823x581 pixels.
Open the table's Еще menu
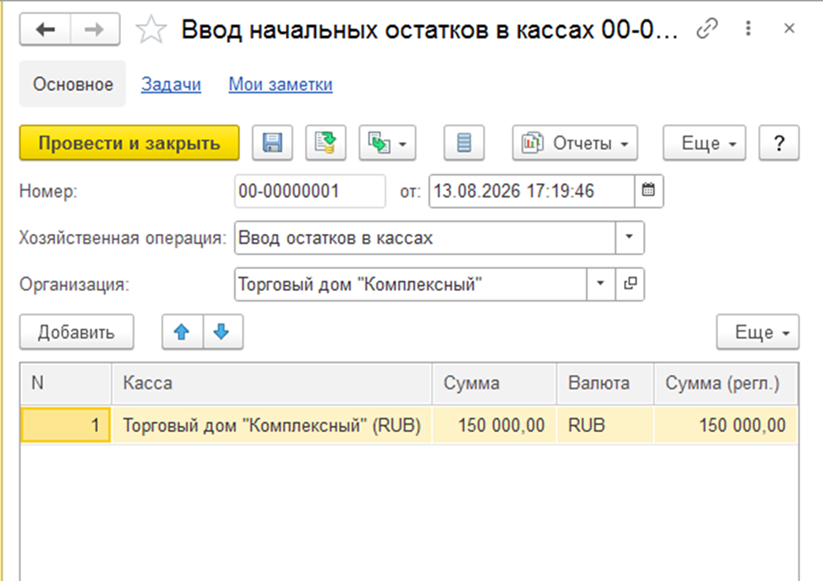pyautogui.click(x=757, y=332)
